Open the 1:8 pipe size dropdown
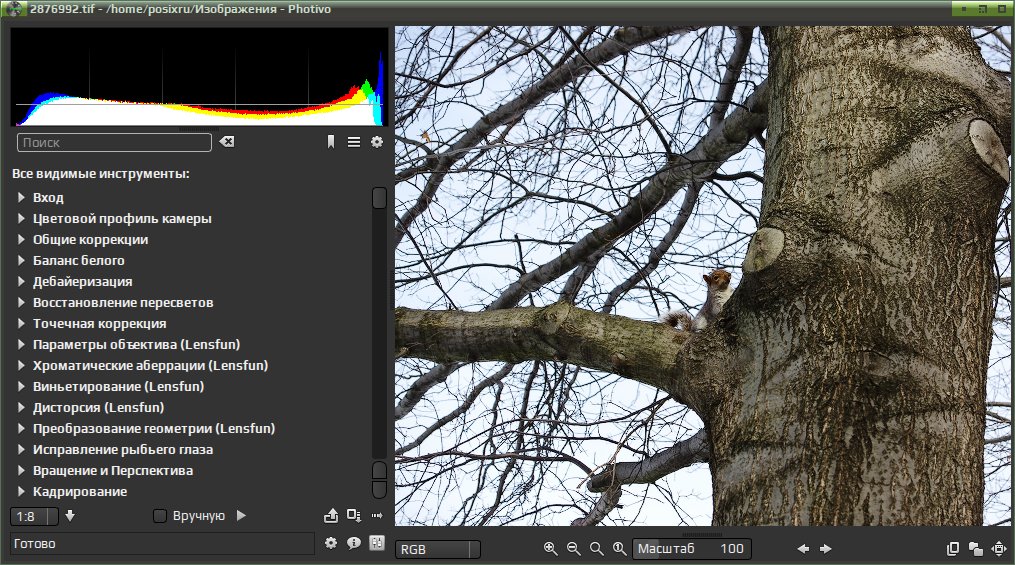1015x565 pixels. click(34, 516)
